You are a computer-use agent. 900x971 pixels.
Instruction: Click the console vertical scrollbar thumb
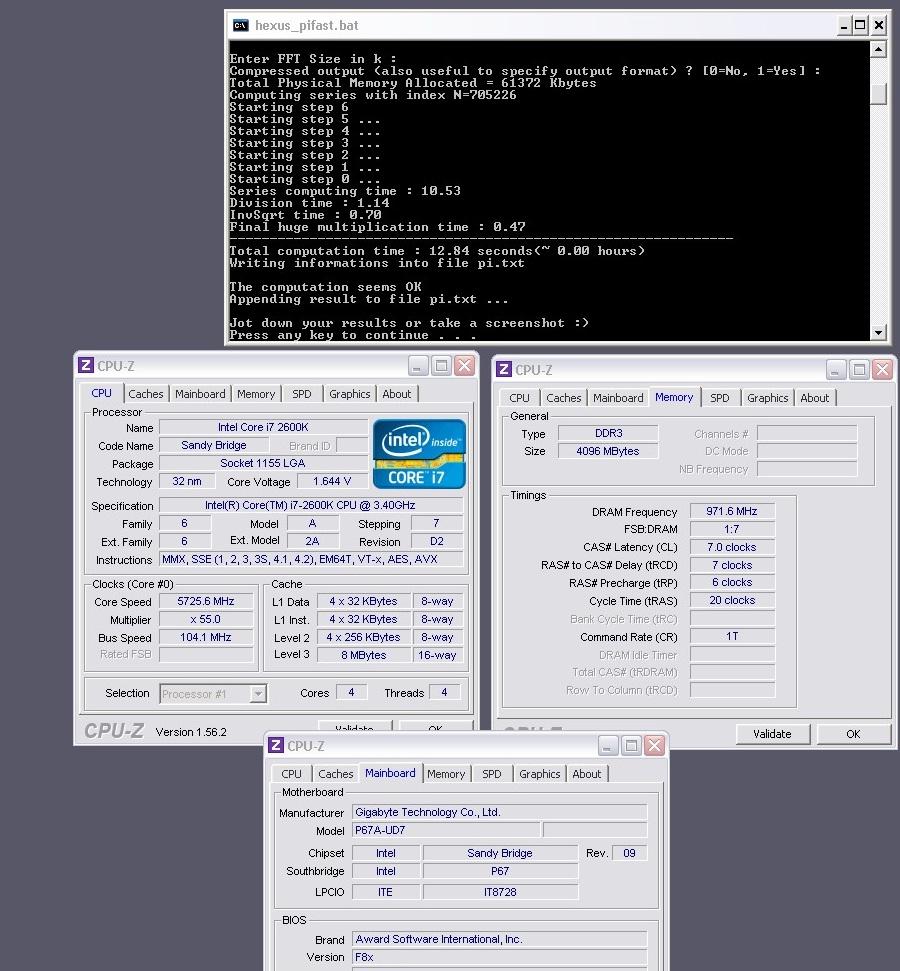[878, 93]
